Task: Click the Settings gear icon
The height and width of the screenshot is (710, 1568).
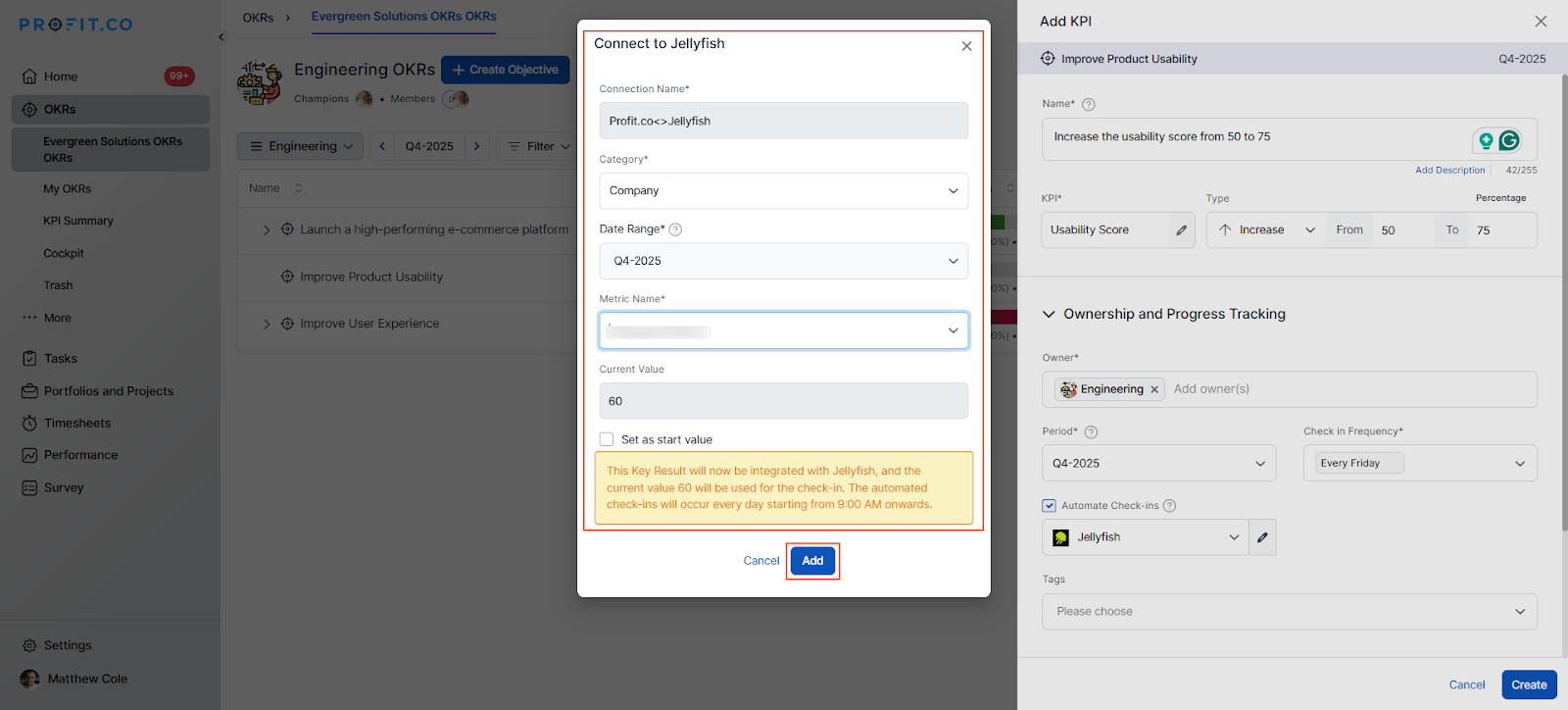Action: point(29,645)
